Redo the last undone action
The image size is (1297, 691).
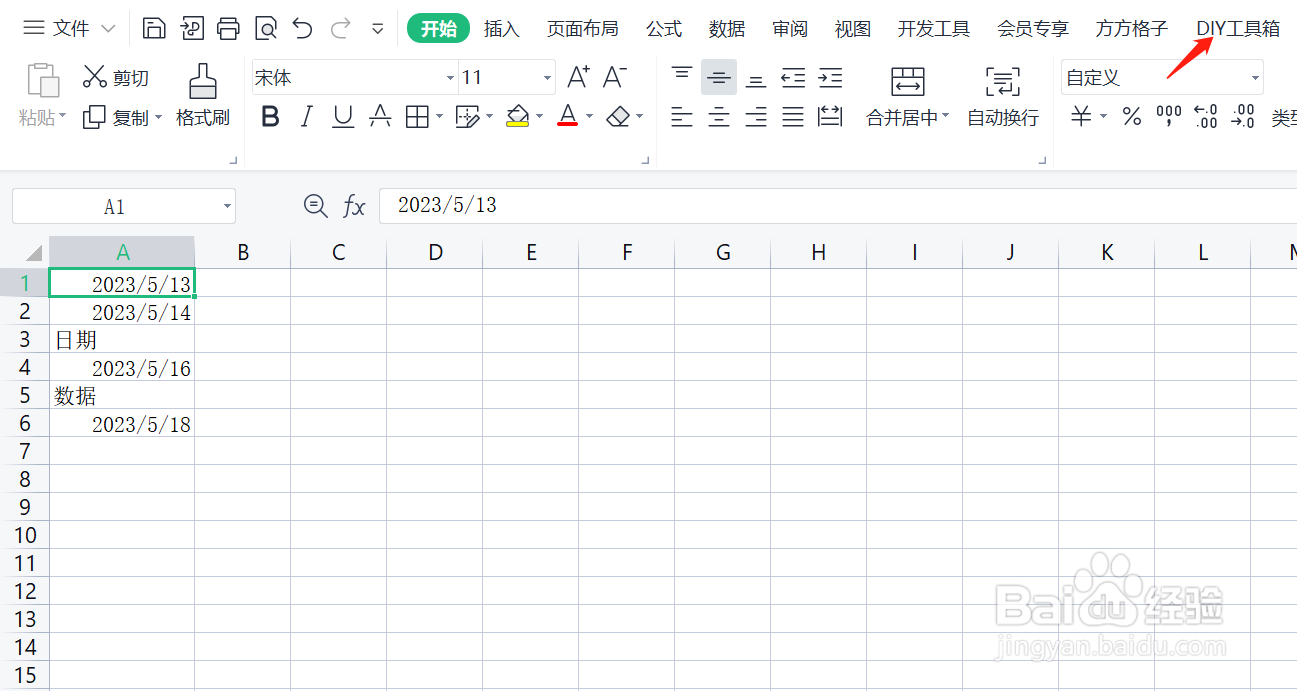tap(340, 28)
